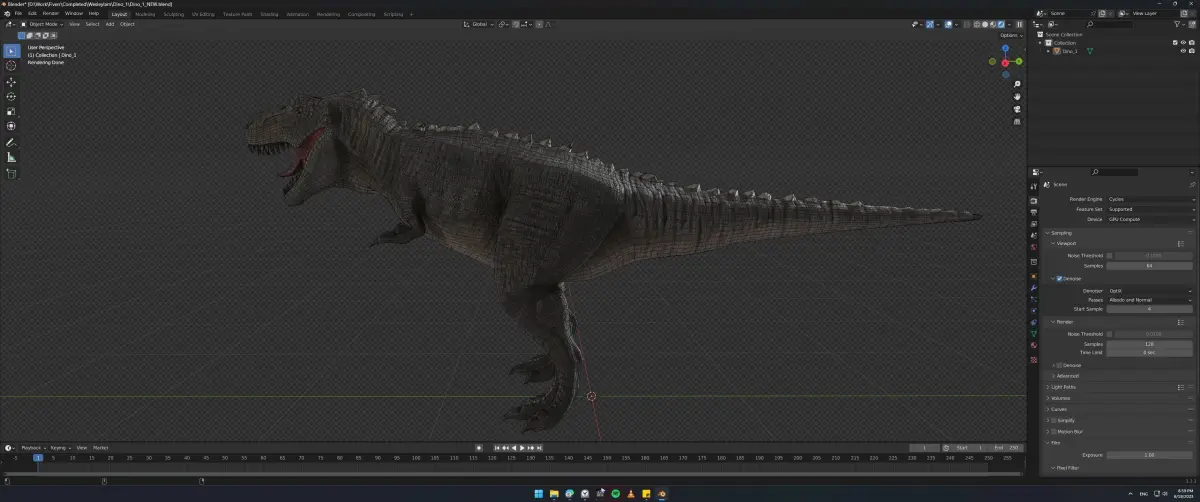Expand the Volumes panel

(1060, 398)
